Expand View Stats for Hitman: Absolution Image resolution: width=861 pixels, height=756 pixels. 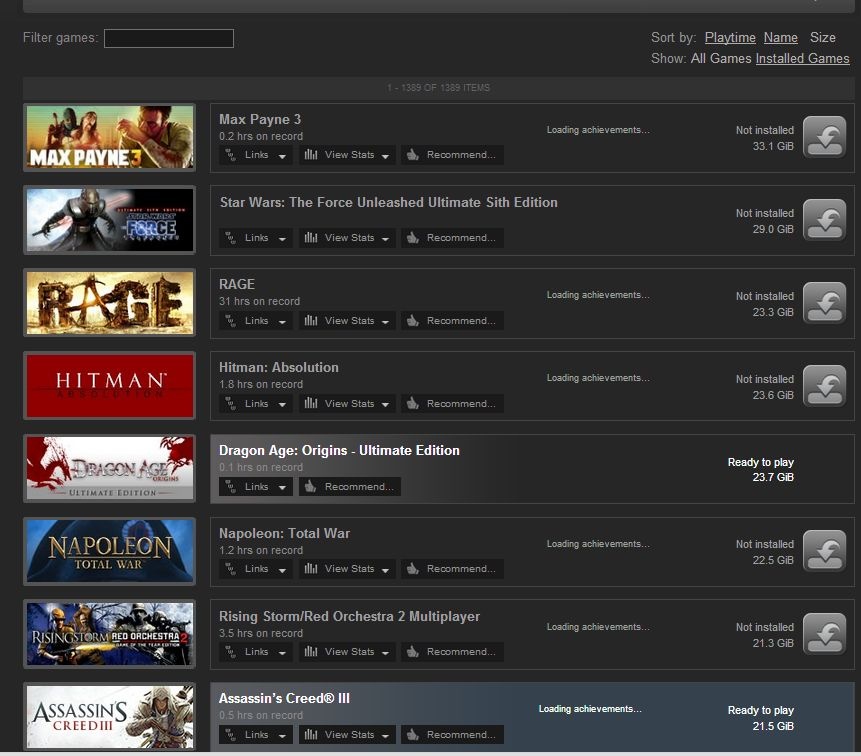click(347, 404)
